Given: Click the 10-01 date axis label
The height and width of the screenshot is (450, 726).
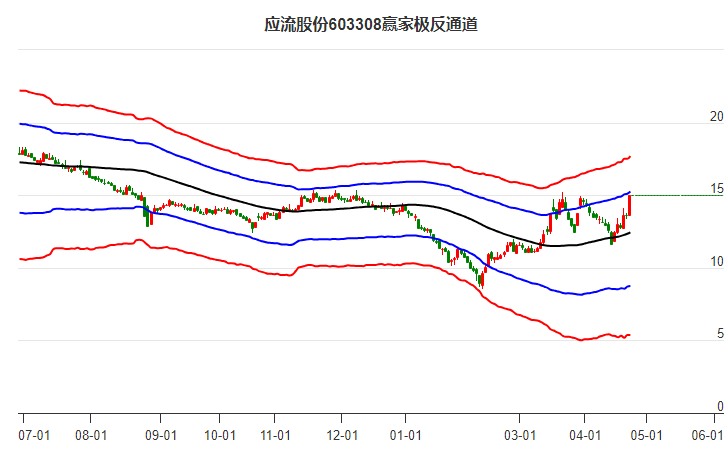Looking at the screenshot, I should click(219, 435).
